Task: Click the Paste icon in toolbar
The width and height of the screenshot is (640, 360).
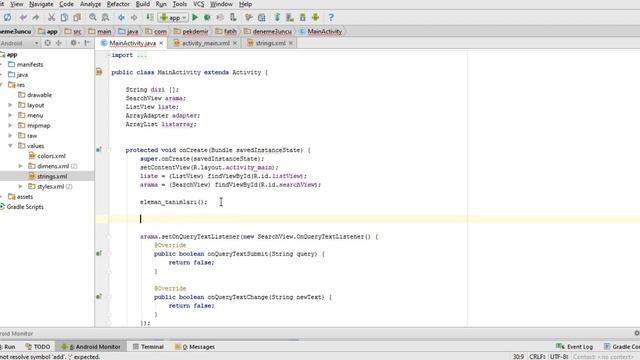Action: 77,18
